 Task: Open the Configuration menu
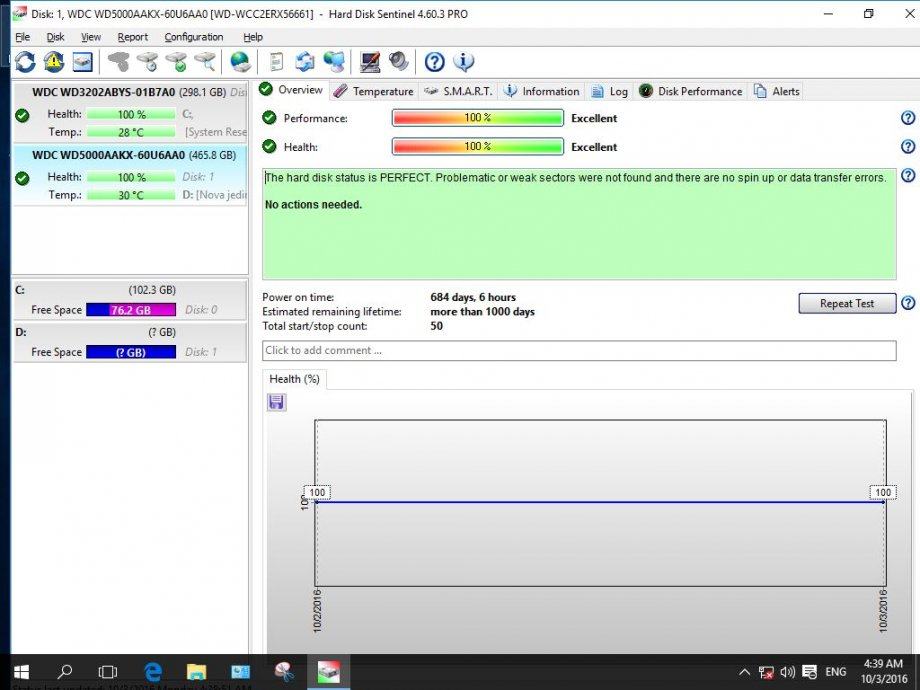tap(194, 37)
